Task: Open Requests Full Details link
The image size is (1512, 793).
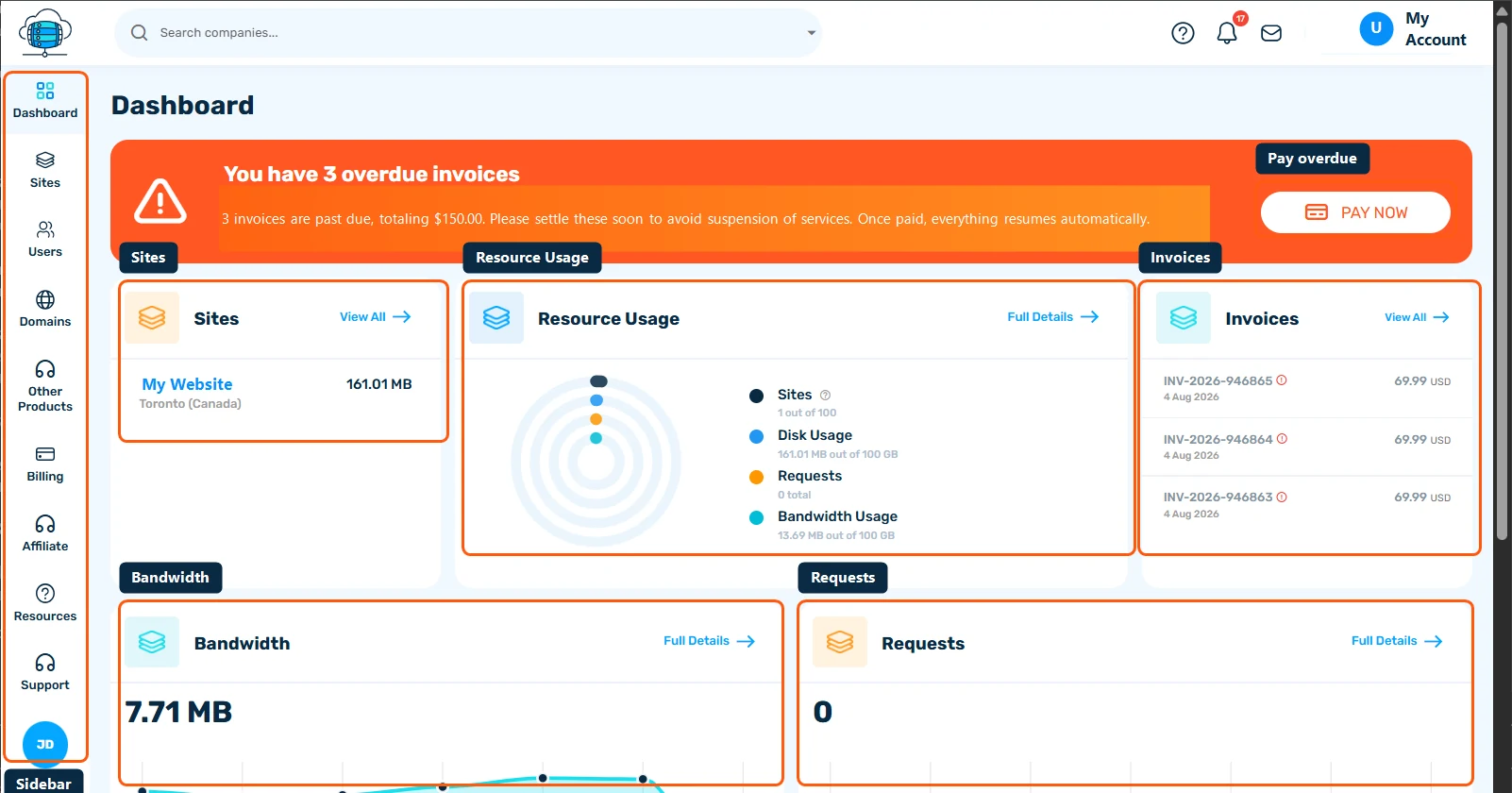Action: tap(1397, 641)
